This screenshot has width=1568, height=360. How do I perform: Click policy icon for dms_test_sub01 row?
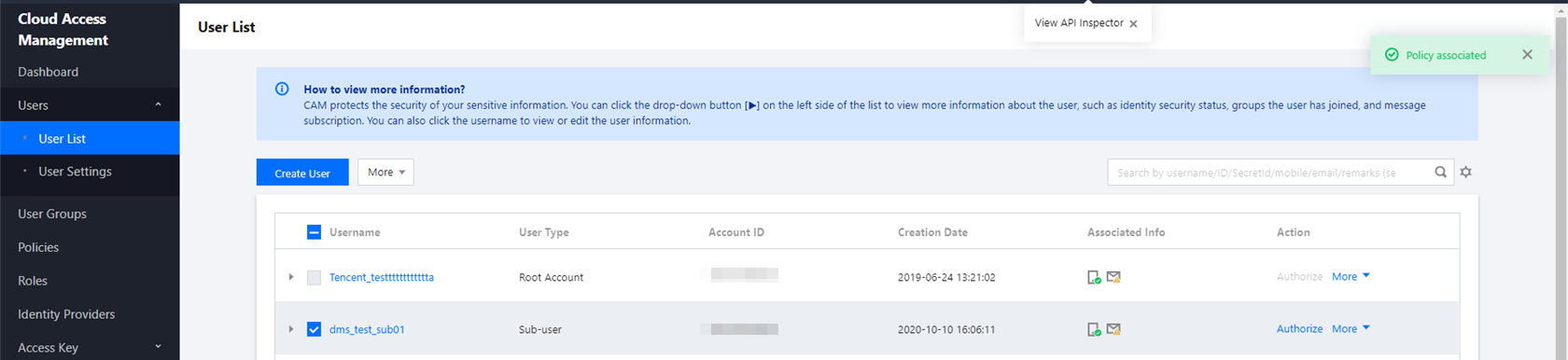click(x=1094, y=329)
